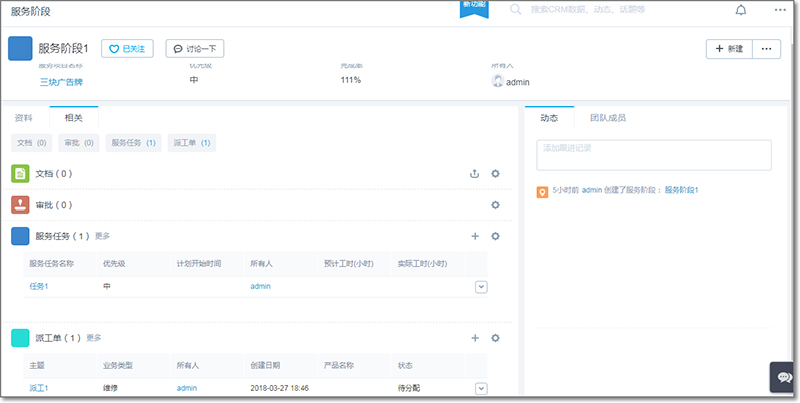Image resolution: width=800 pixels, height=403 pixels.
Task: Open settings gear for 文档 section
Action: pos(495,174)
